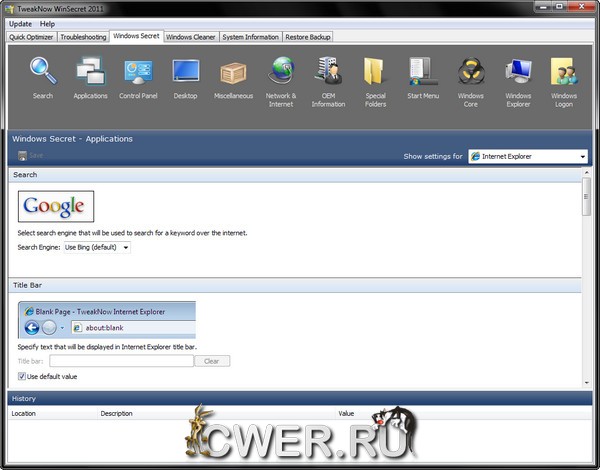600x470 pixels.
Task: Click the History panel header
Action: coord(300,398)
